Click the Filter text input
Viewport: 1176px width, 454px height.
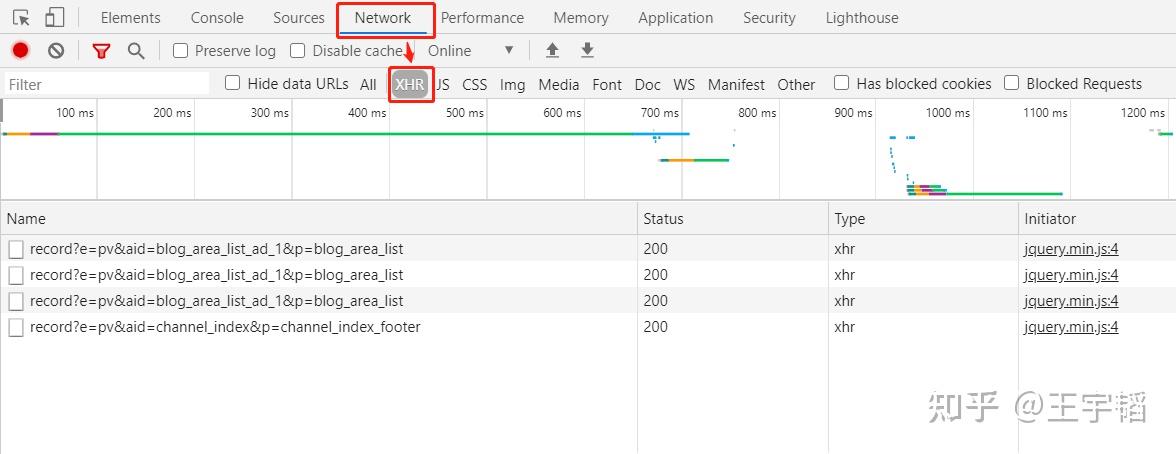[x=107, y=84]
